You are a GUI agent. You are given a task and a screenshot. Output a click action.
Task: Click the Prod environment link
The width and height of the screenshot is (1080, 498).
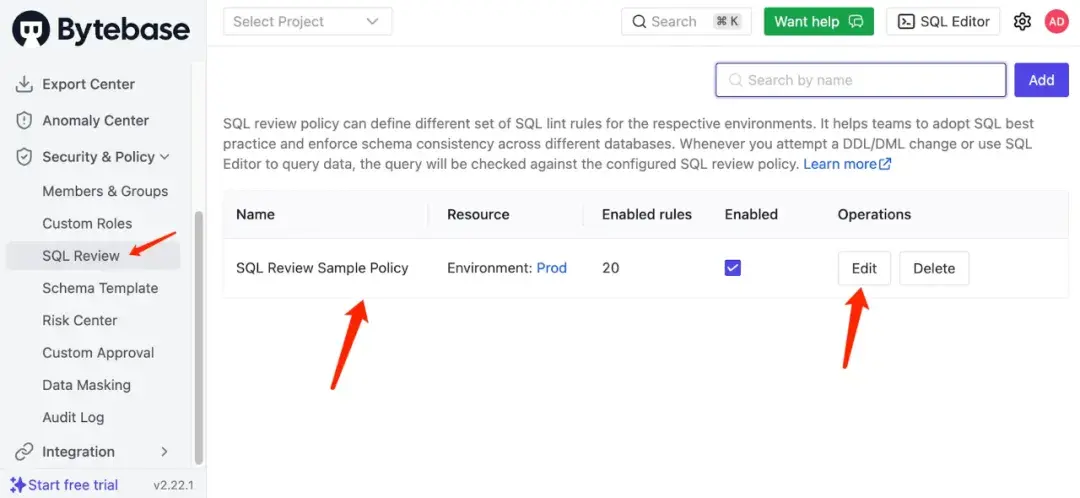(x=552, y=268)
